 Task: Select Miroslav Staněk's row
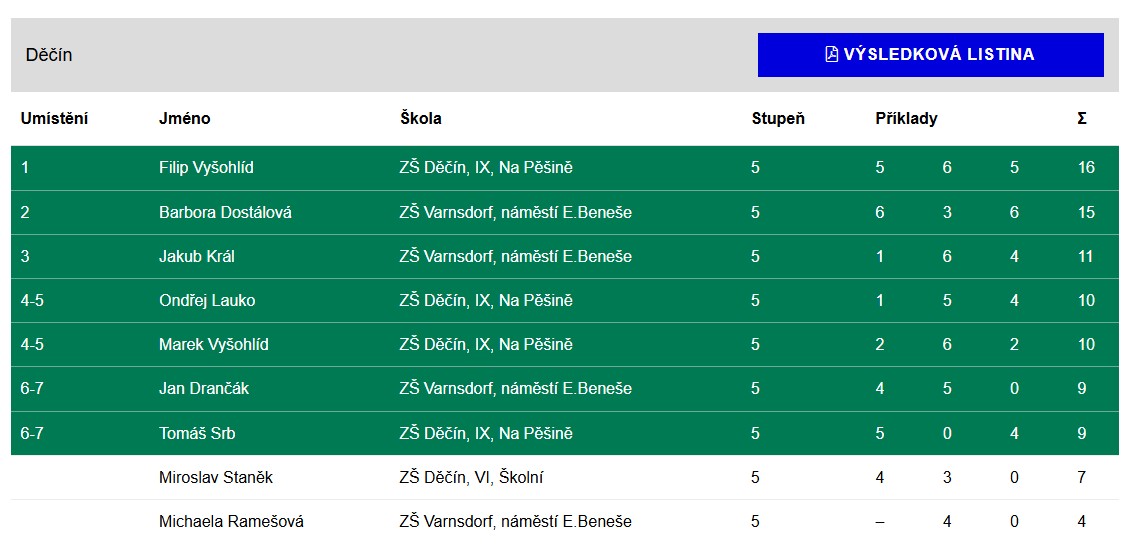click(215, 477)
